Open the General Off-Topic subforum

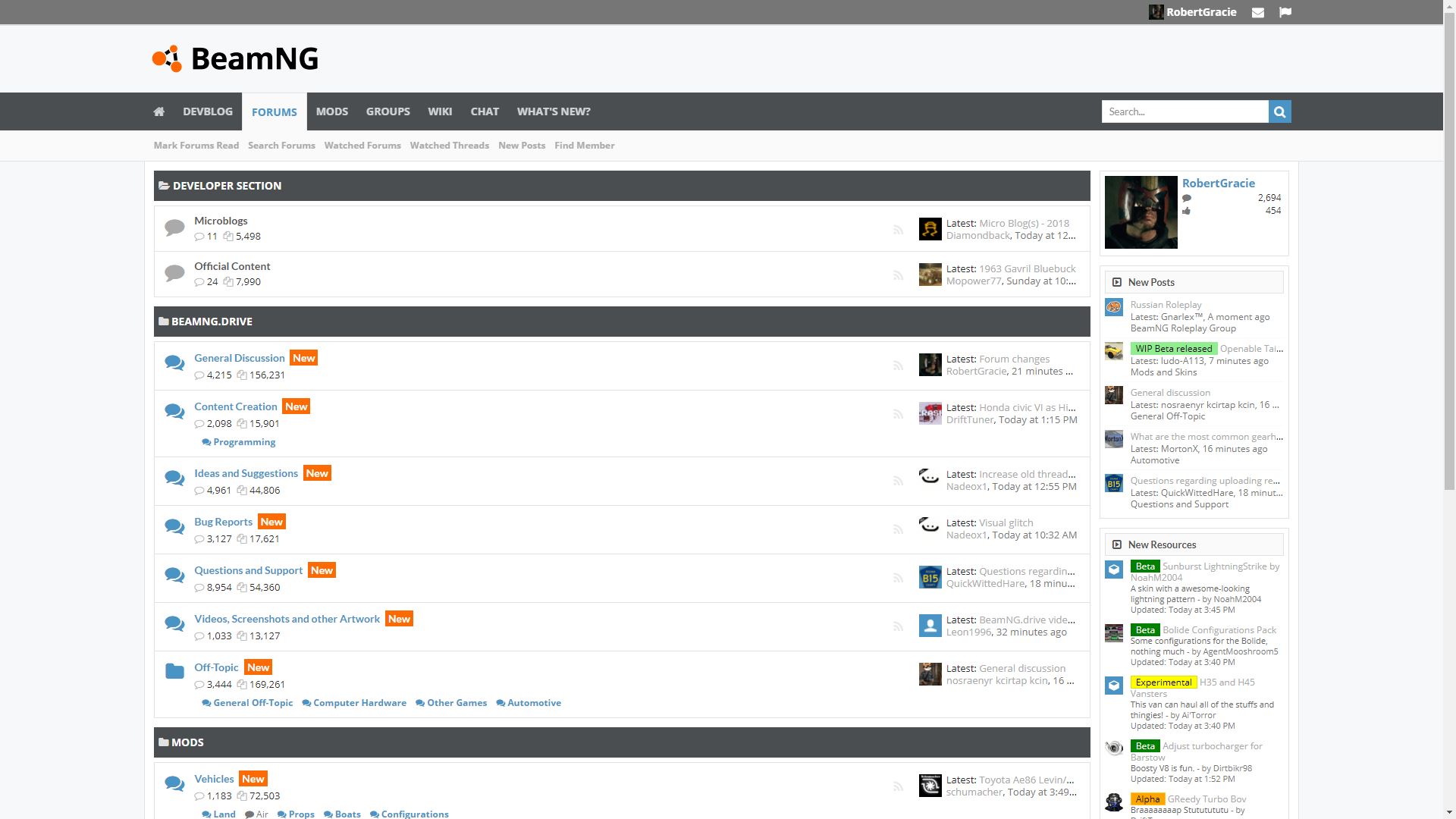[x=247, y=703]
